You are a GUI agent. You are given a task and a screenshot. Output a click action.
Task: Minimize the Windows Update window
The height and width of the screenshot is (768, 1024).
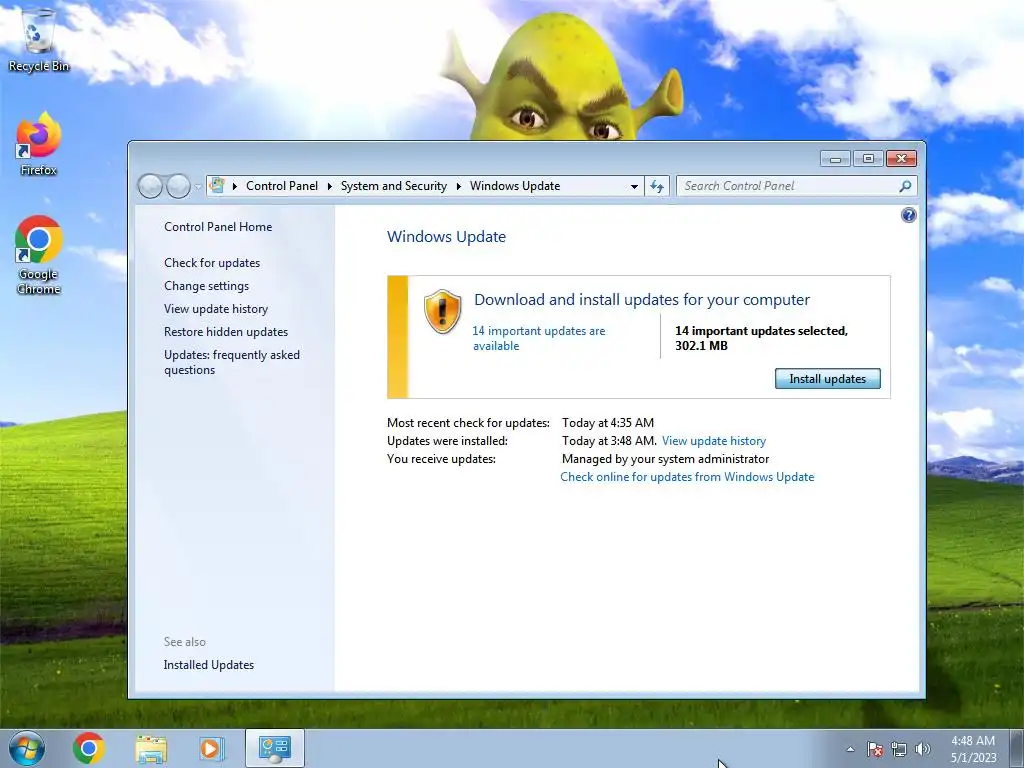point(835,159)
